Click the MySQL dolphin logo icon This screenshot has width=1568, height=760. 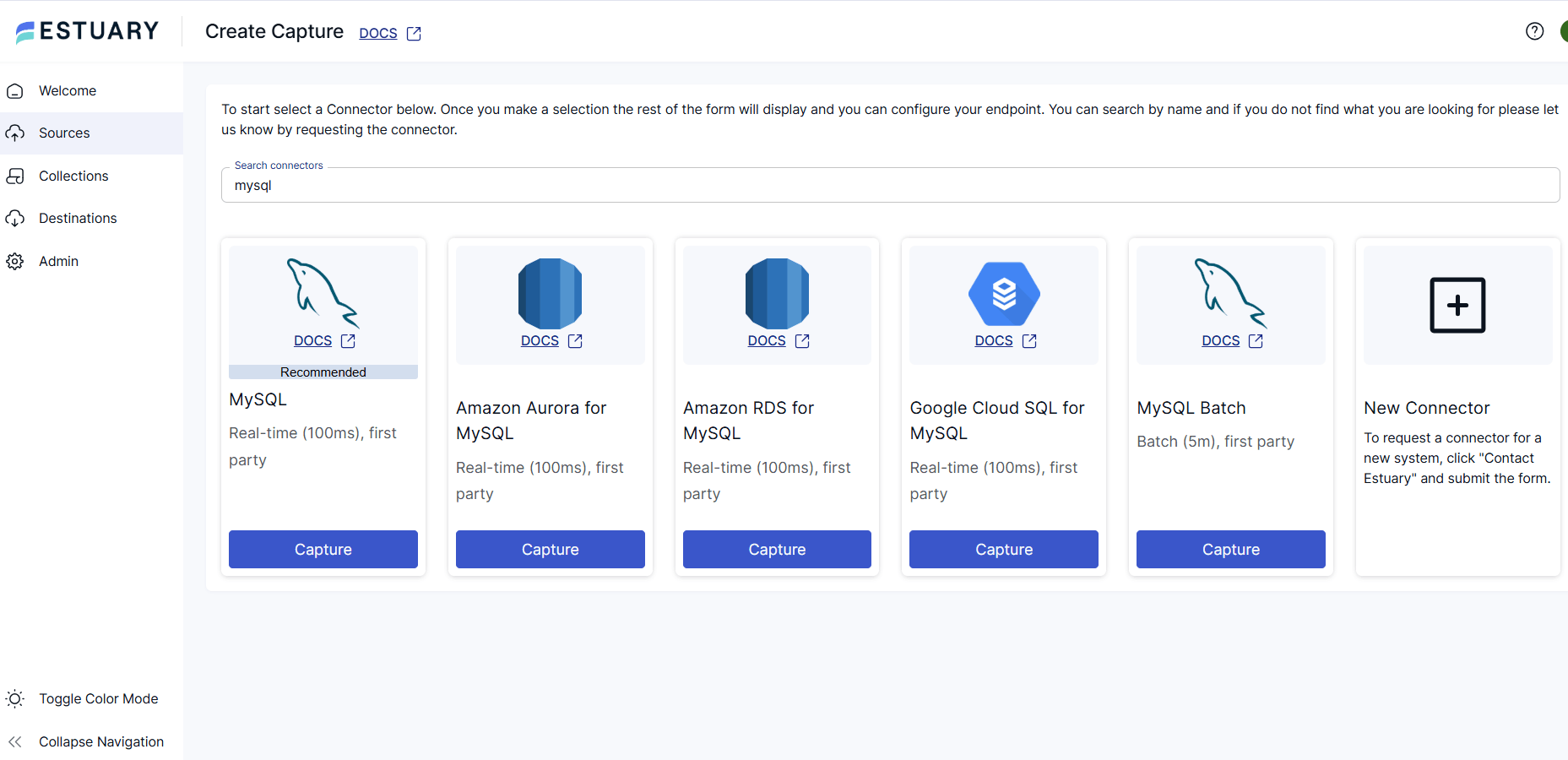(x=323, y=293)
